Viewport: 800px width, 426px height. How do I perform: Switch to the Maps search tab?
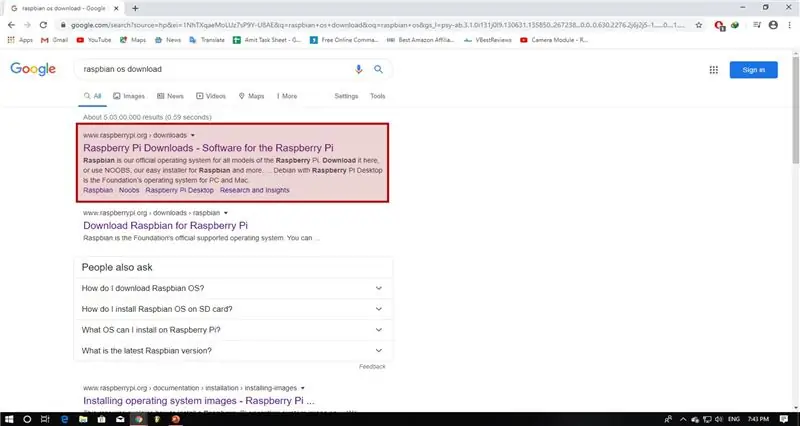click(251, 96)
